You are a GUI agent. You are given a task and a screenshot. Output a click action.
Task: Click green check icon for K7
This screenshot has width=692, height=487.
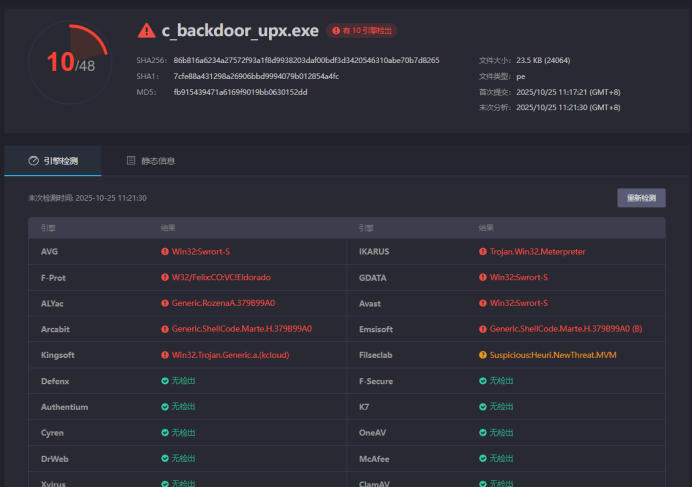(x=483, y=407)
